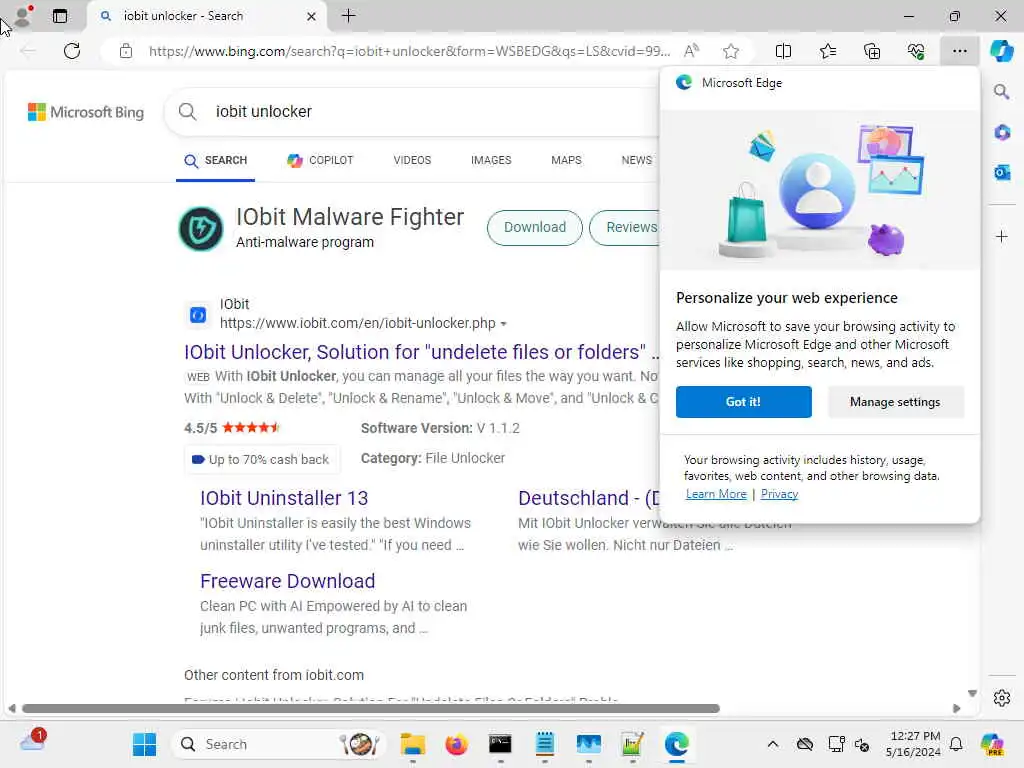Click the 4.5/5 star rating

232,428
